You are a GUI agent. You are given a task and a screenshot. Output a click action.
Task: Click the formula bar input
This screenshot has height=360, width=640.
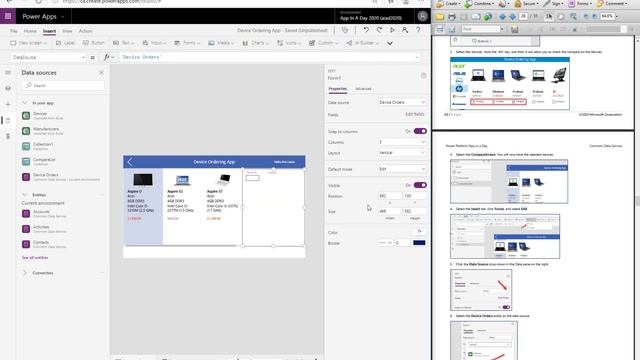269,57
